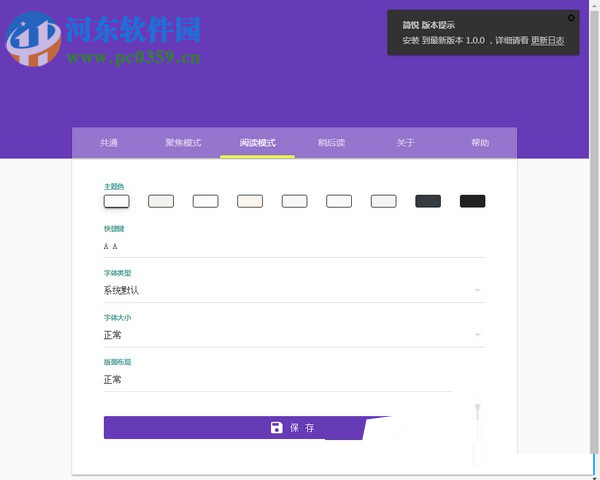Open the 帮助 tab

pyautogui.click(x=480, y=143)
